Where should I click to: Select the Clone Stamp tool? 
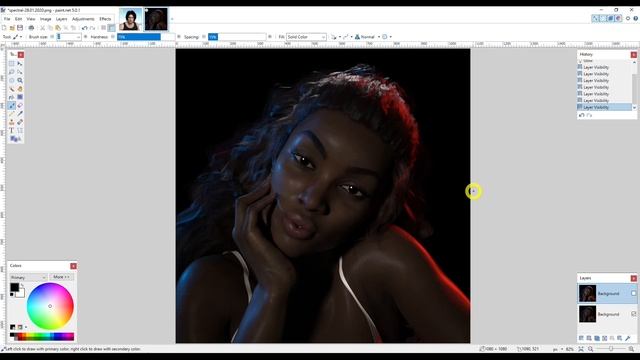[12, 122]
